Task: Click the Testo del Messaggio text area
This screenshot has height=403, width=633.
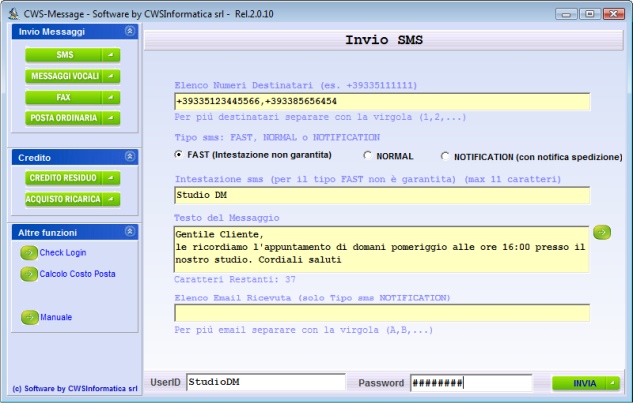Action: pyautogui.click(x=381, y=249)
